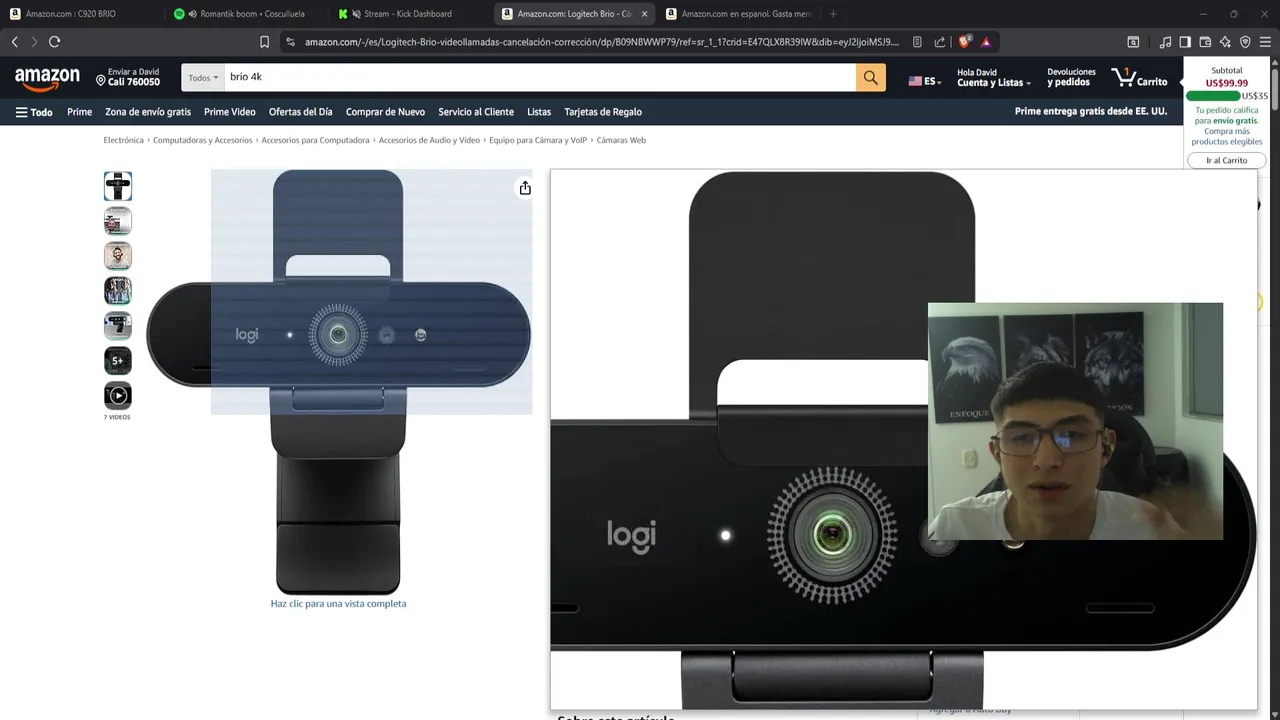Switch to Amazon.com en espanol tab
The width and height of the screenshot is (1280, 720).
738,14
